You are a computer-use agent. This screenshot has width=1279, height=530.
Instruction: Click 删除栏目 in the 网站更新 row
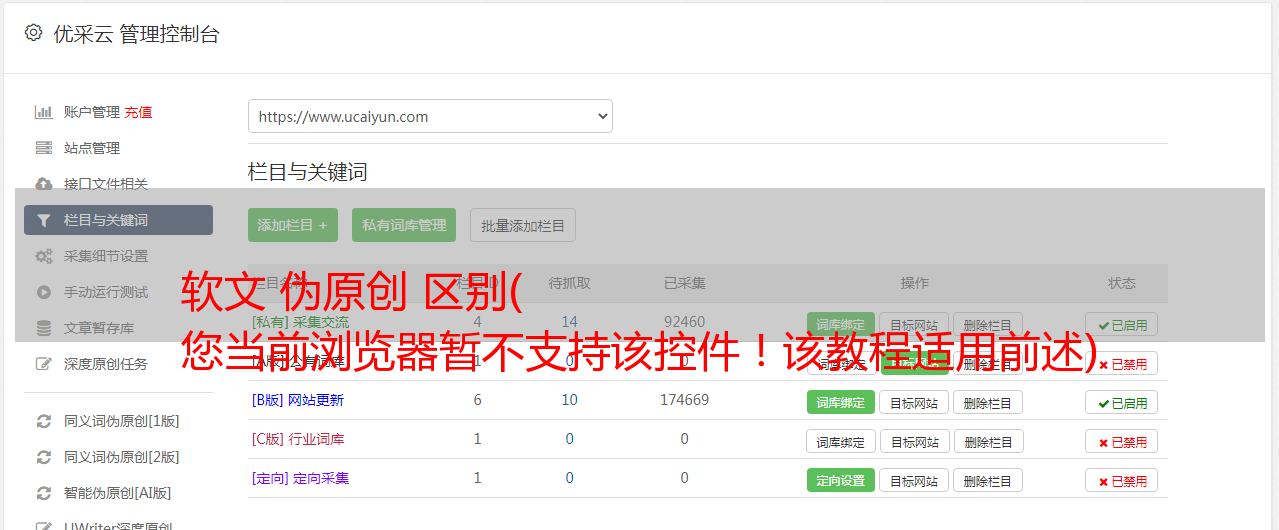[988, 402]
